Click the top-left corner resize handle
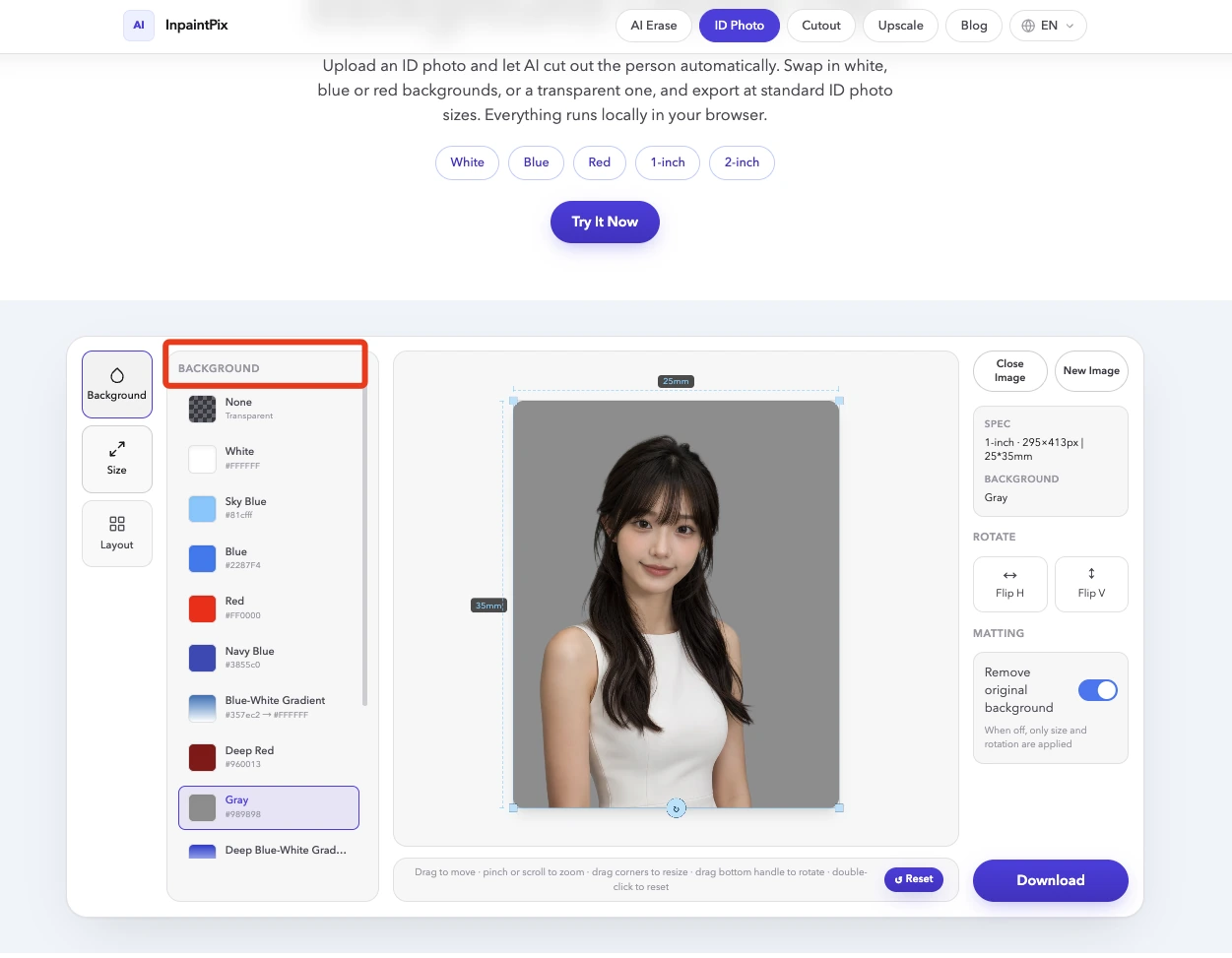This screenshot has width=1232, height=958. (513, 401)
